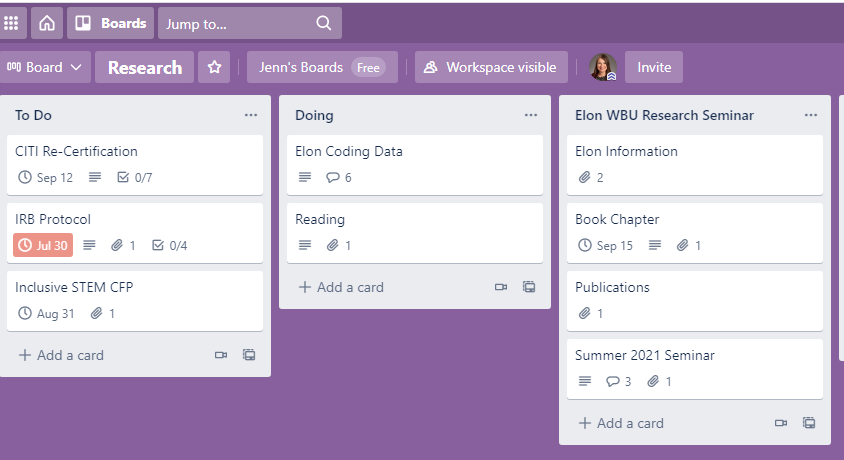Toggle the overdue Jul 30 date badge
The height and width of the screenshot is (460, 844).
point(43,245)
